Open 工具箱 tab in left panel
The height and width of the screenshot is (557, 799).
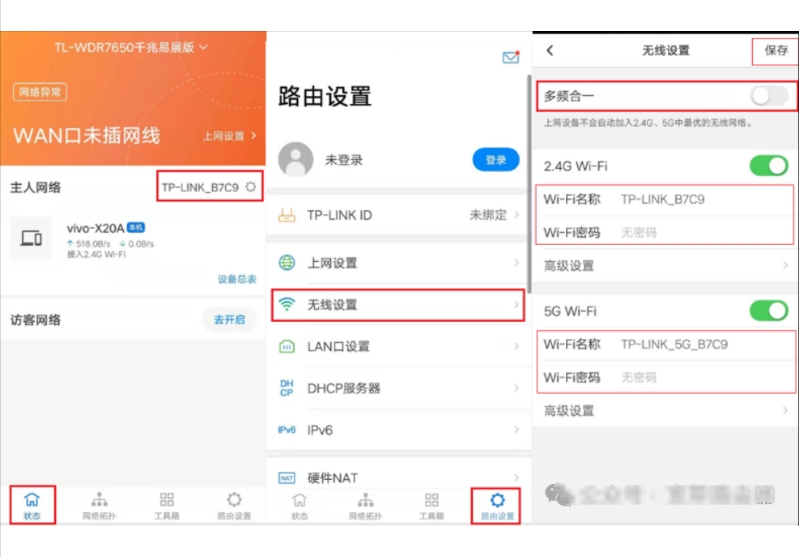[x=167, y=506]
